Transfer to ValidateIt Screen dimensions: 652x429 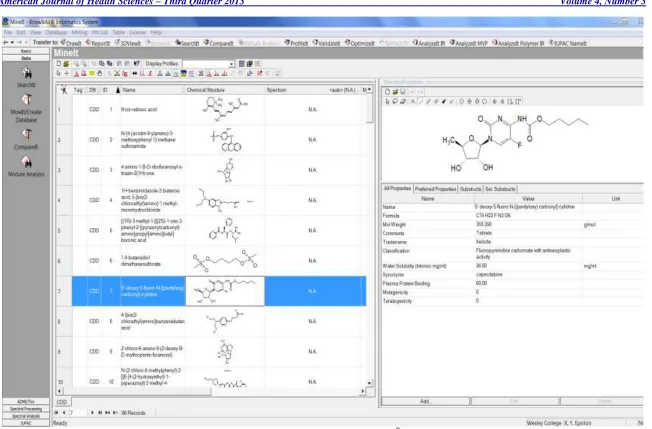326,43
